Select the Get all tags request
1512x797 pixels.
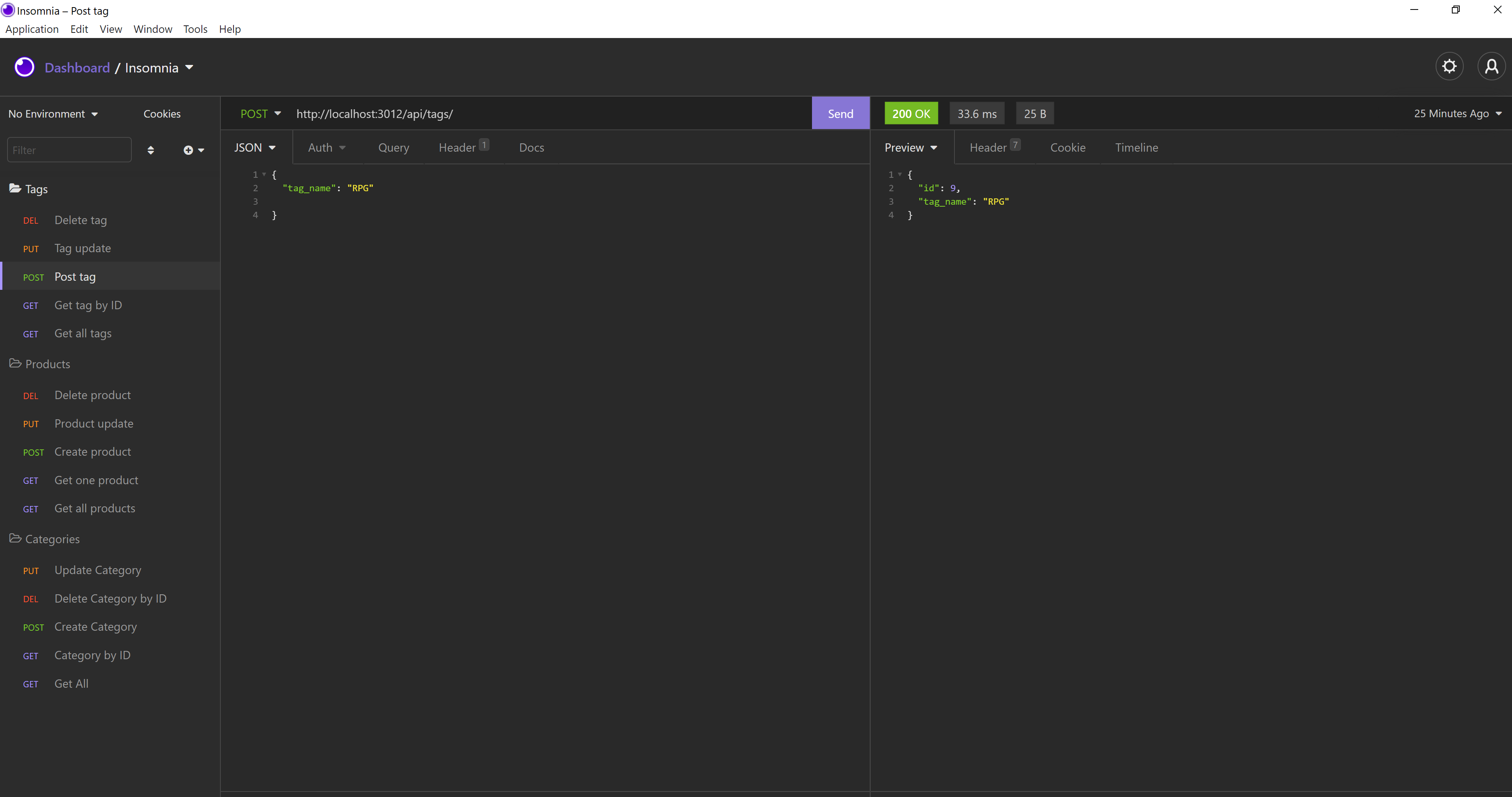coord(83,334)
